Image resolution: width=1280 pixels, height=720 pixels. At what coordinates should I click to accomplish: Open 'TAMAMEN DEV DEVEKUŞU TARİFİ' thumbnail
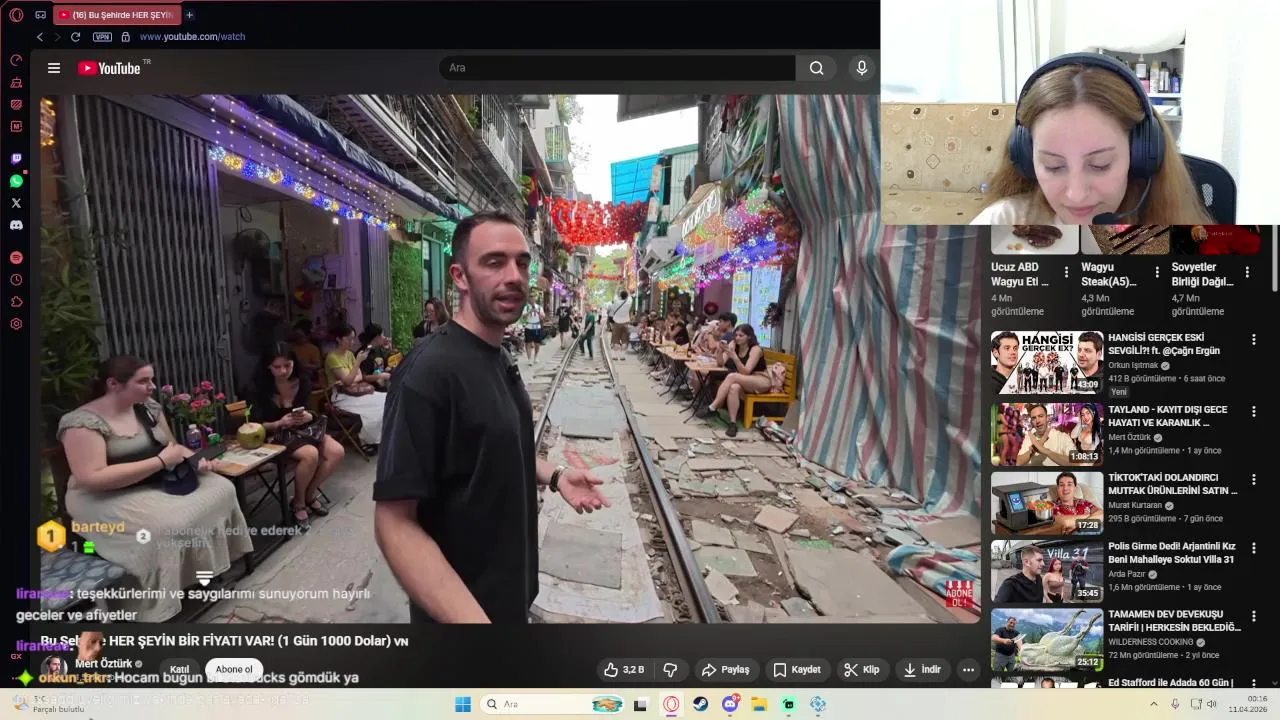click(x=1047, y=640)
